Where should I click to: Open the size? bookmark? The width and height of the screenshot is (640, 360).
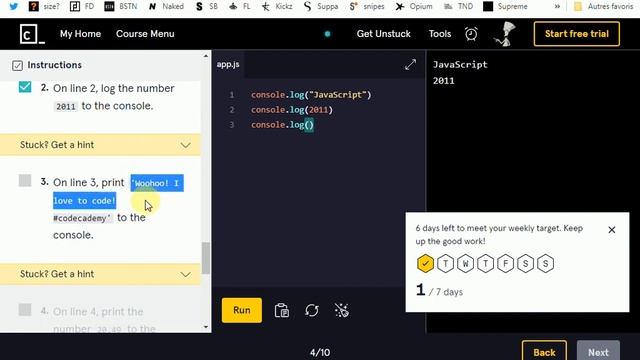tap(44, 6)
